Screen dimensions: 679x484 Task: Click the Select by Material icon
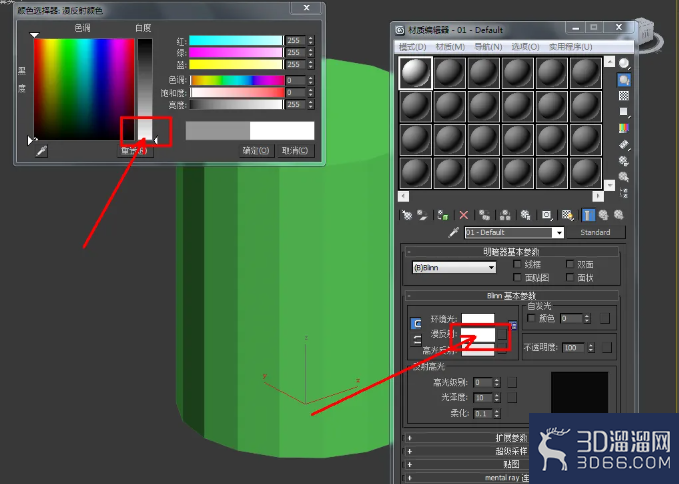coord(624,177)
